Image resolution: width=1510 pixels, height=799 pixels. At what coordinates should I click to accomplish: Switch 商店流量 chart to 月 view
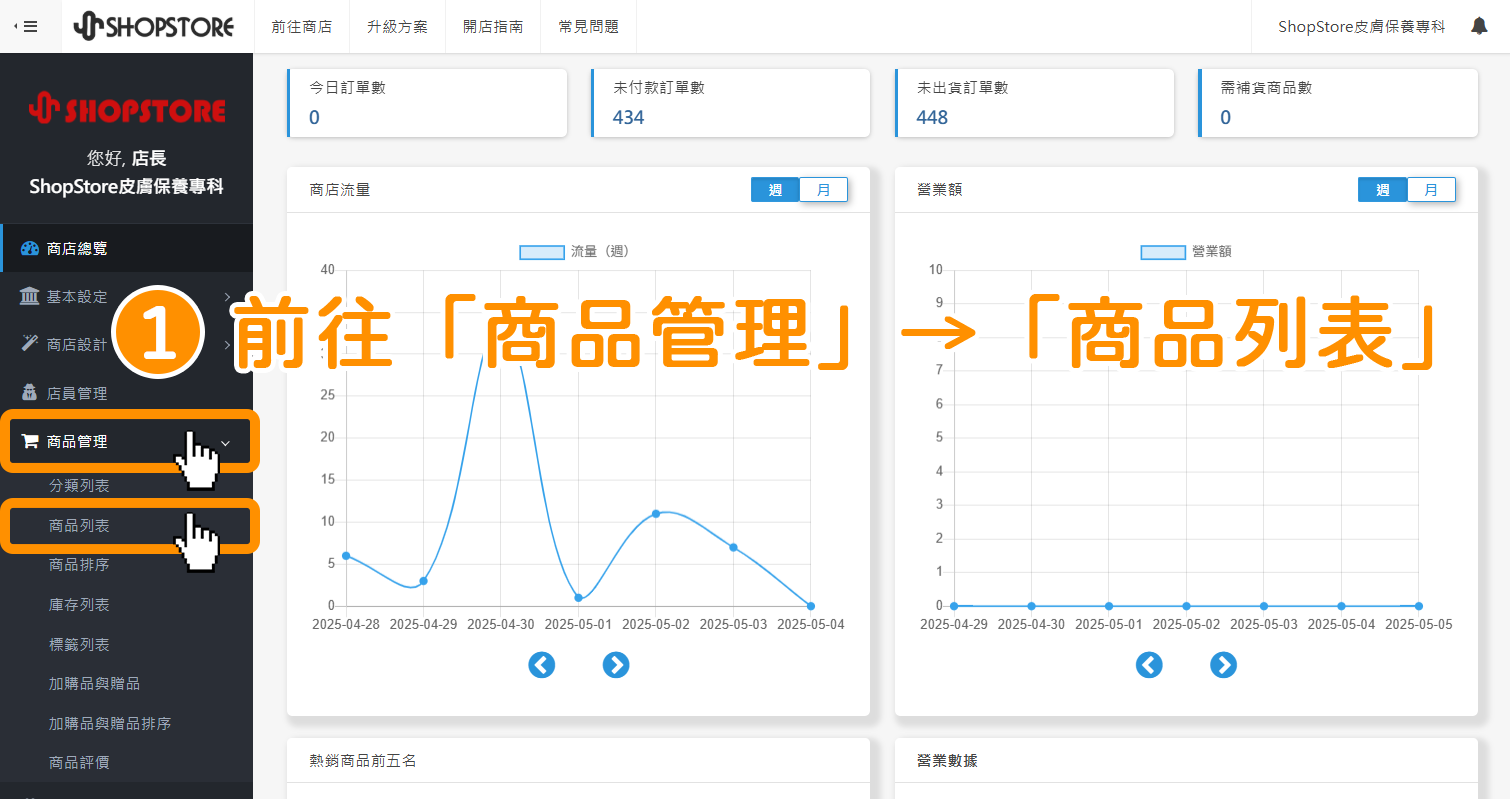(823, 190)
